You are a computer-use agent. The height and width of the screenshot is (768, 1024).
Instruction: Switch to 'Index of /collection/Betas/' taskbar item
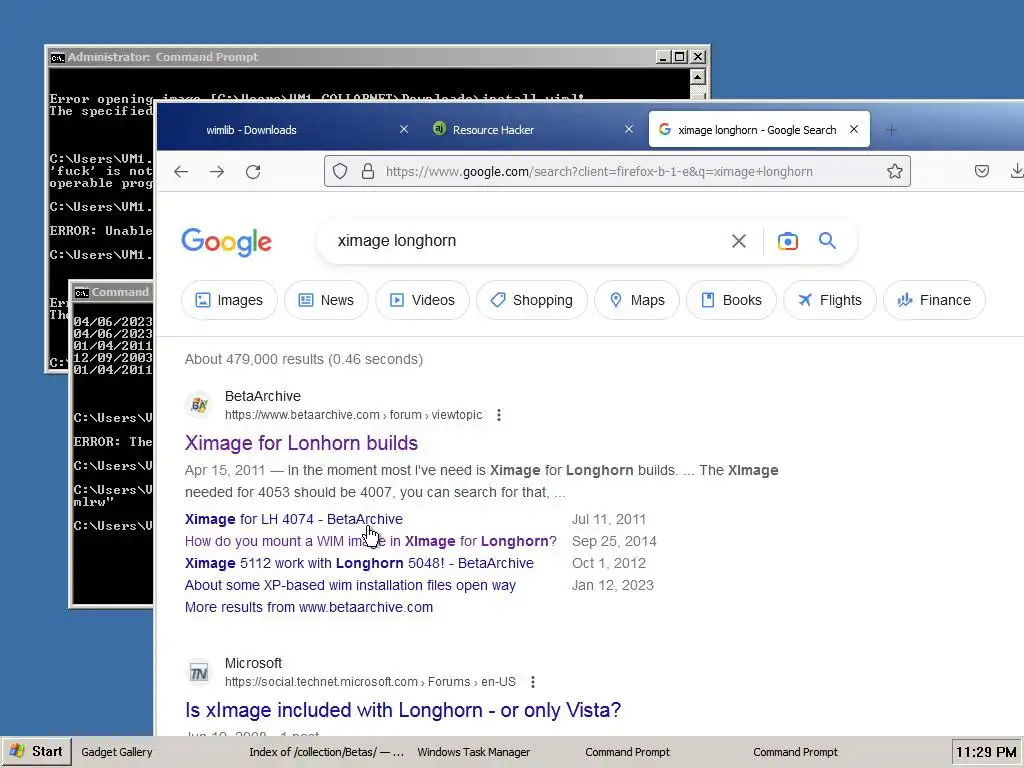click(x=326, y=752)
